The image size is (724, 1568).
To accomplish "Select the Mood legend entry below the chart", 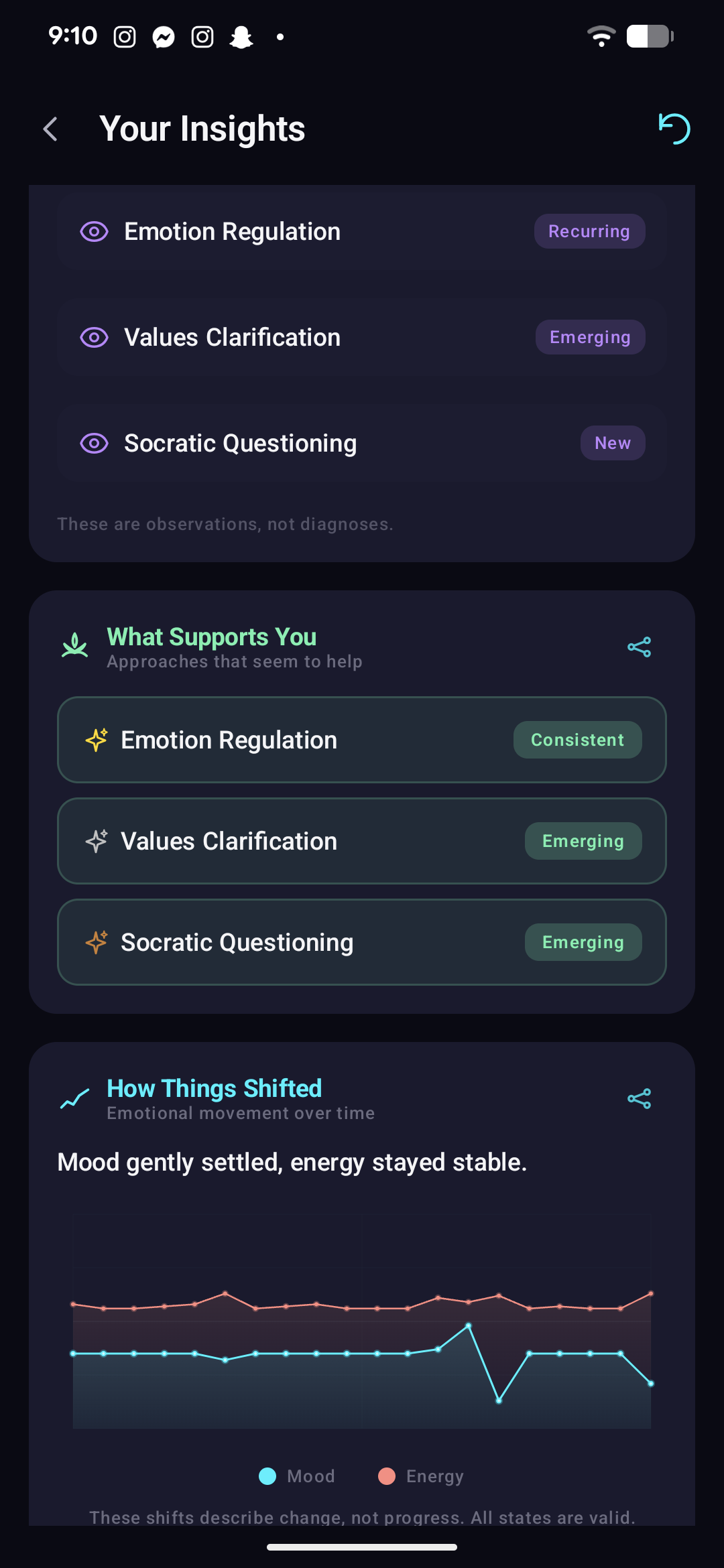I will 296,1476.
